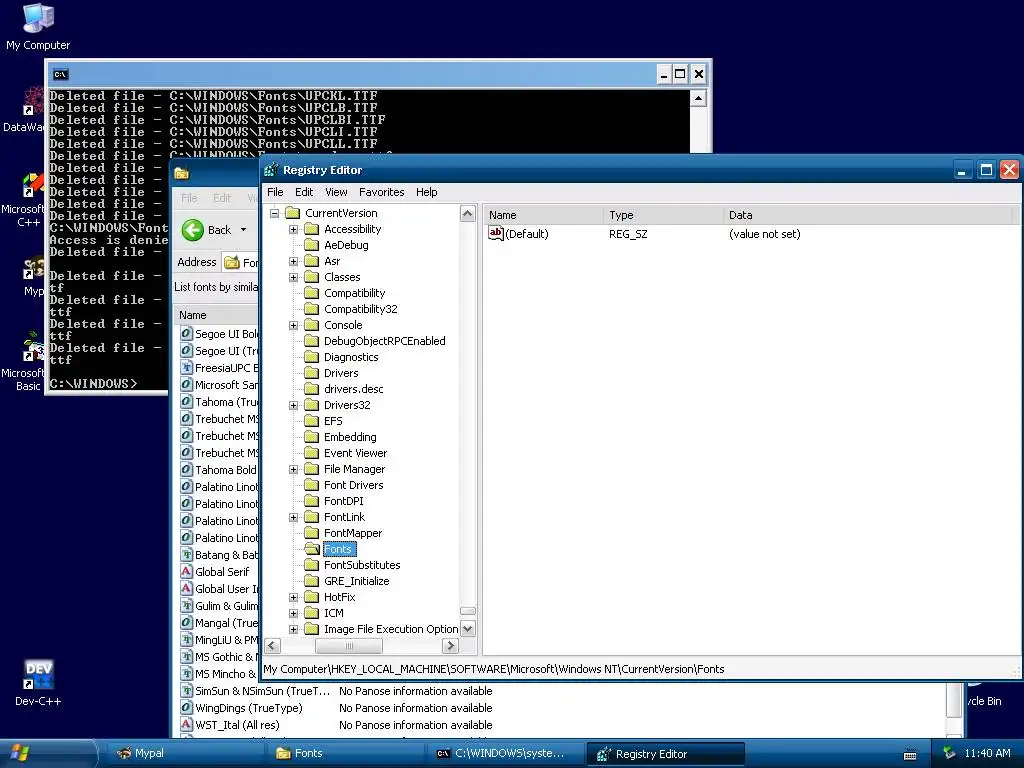Click the command prompt title bar icon
Screen dimensions: 1024x768
[61, 74]
